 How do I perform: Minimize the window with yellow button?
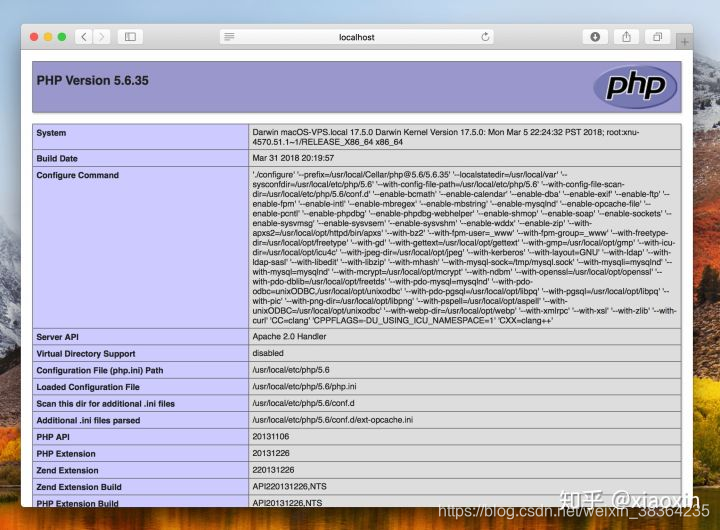pyautogui.click(x=48, y=37)
